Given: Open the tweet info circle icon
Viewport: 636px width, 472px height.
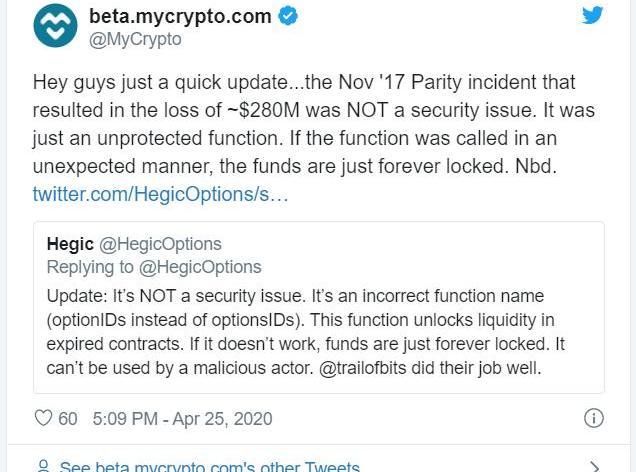Looking at the screenshot, I should (592, 418).
